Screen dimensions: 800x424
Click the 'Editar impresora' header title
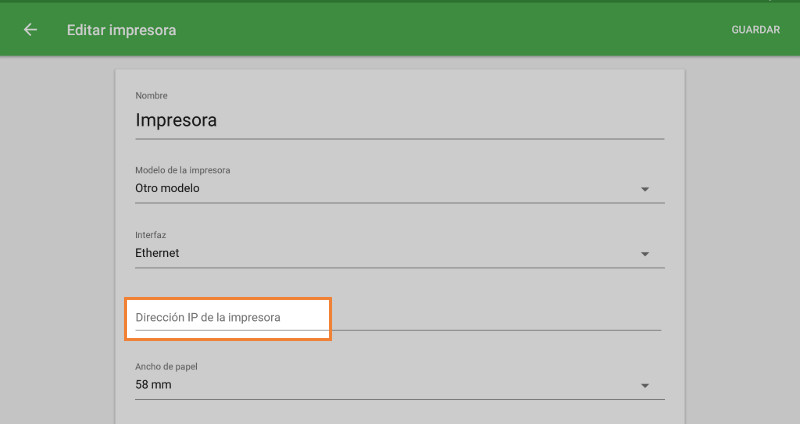pos(121,30)
